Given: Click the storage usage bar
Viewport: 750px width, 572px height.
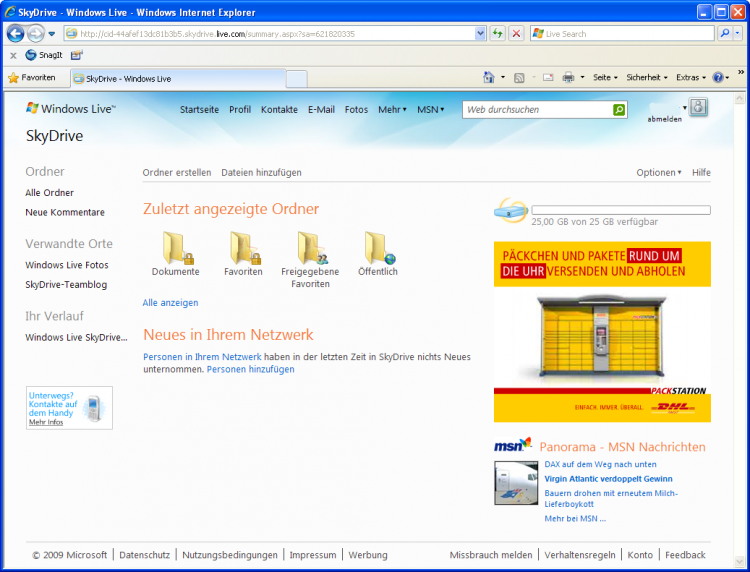Looking at the screenshot, I should coord(620,210).
